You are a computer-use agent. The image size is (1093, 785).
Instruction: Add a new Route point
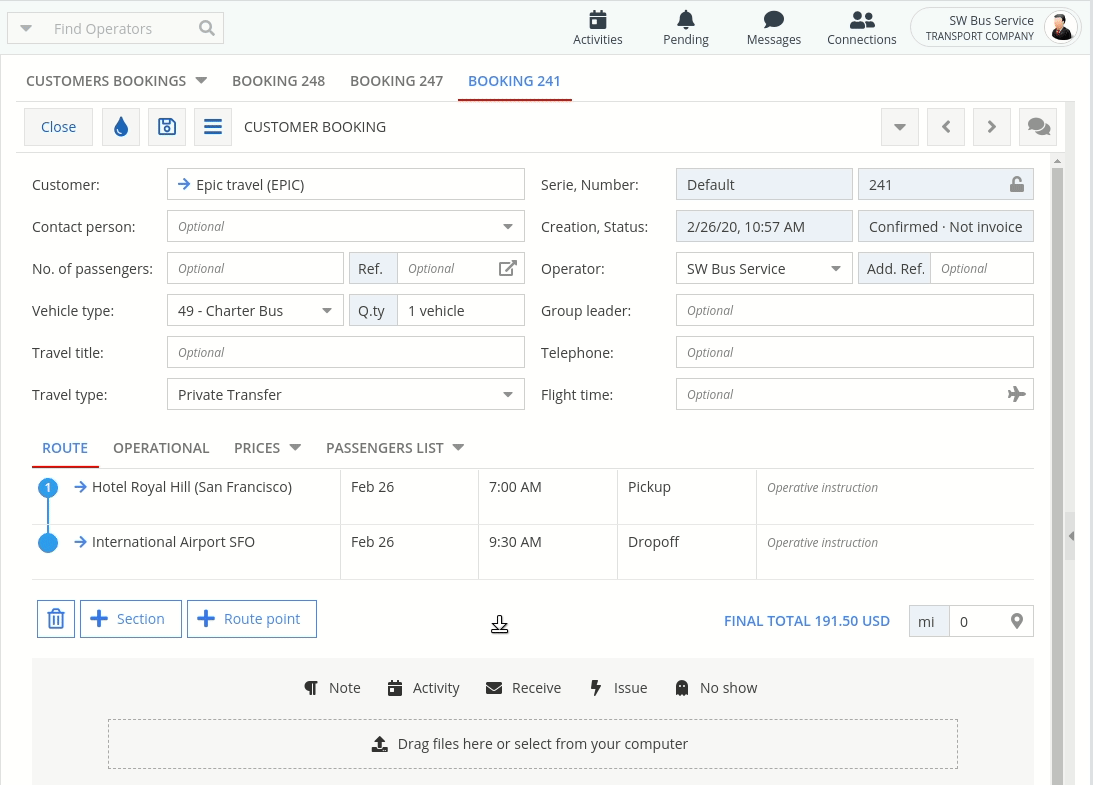pyautogui.click(x=252, y=619)
